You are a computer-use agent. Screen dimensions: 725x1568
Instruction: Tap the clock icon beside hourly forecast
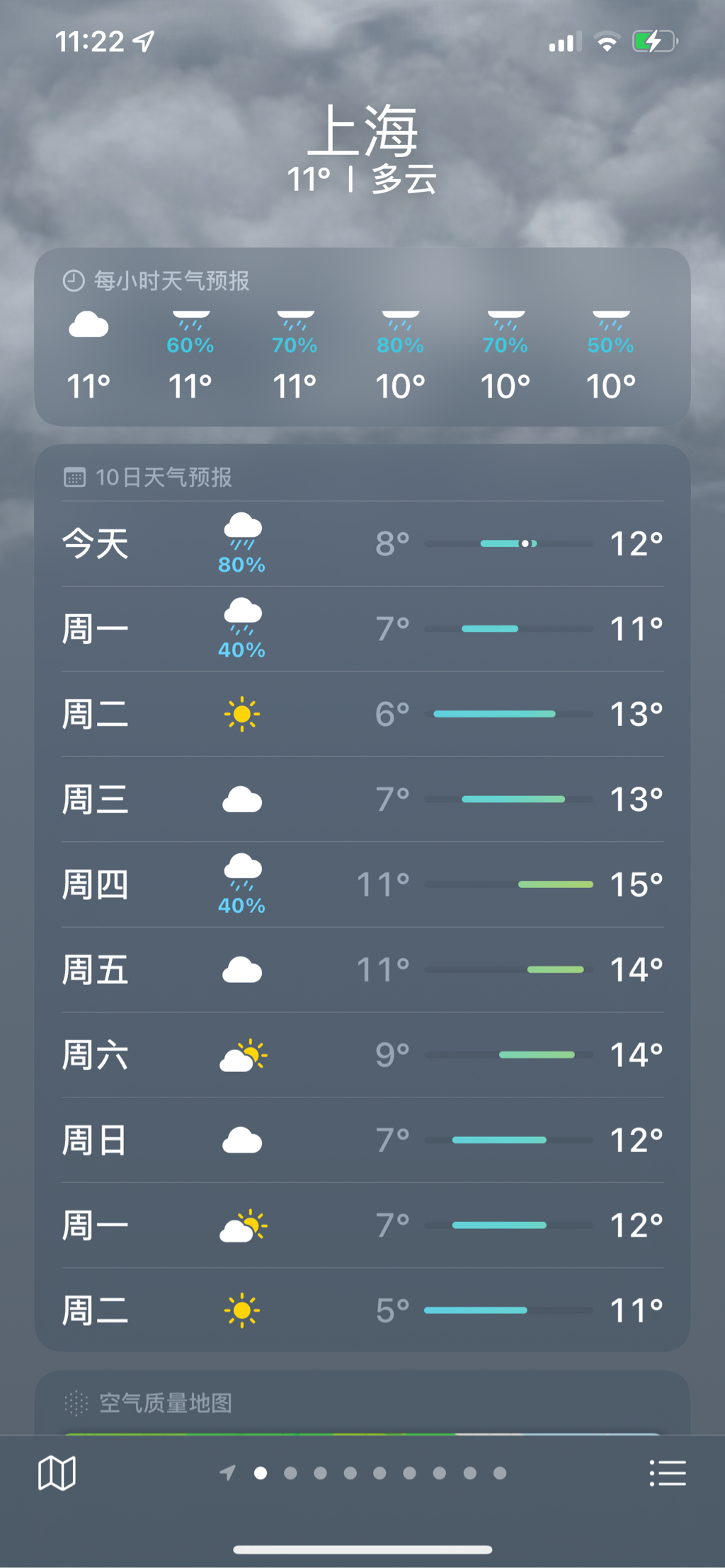(74, 281)
